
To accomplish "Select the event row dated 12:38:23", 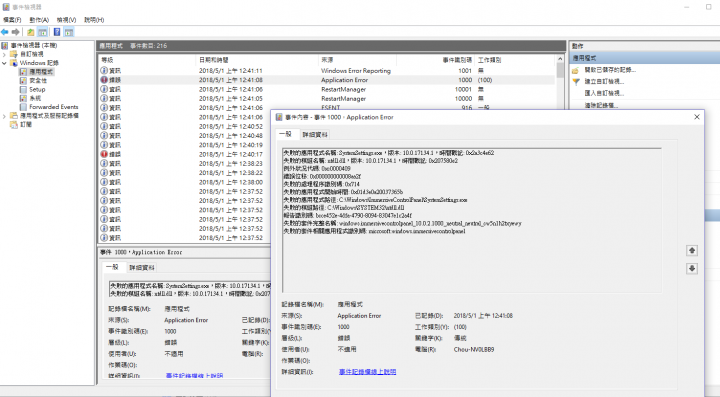I will point(185,164).
